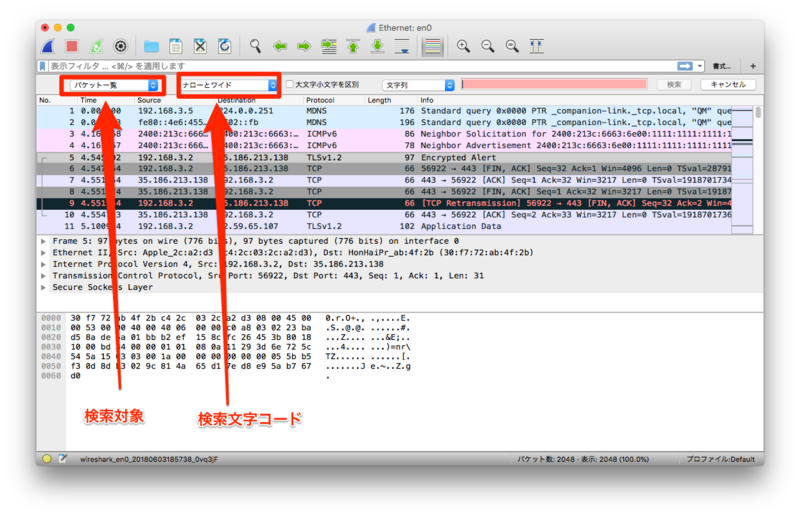Add a filter button with plus

(x=753, y=66)
